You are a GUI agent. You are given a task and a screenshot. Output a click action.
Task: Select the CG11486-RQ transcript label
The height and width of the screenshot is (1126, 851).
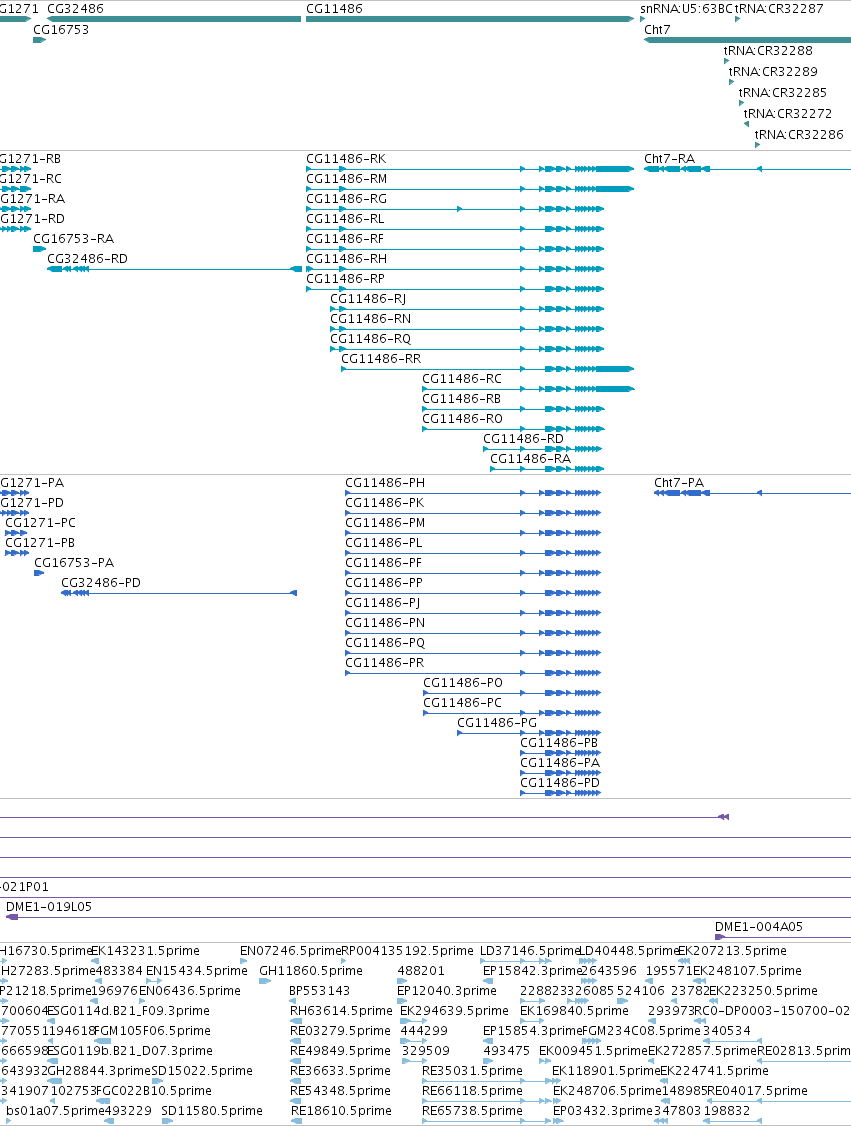371,340
